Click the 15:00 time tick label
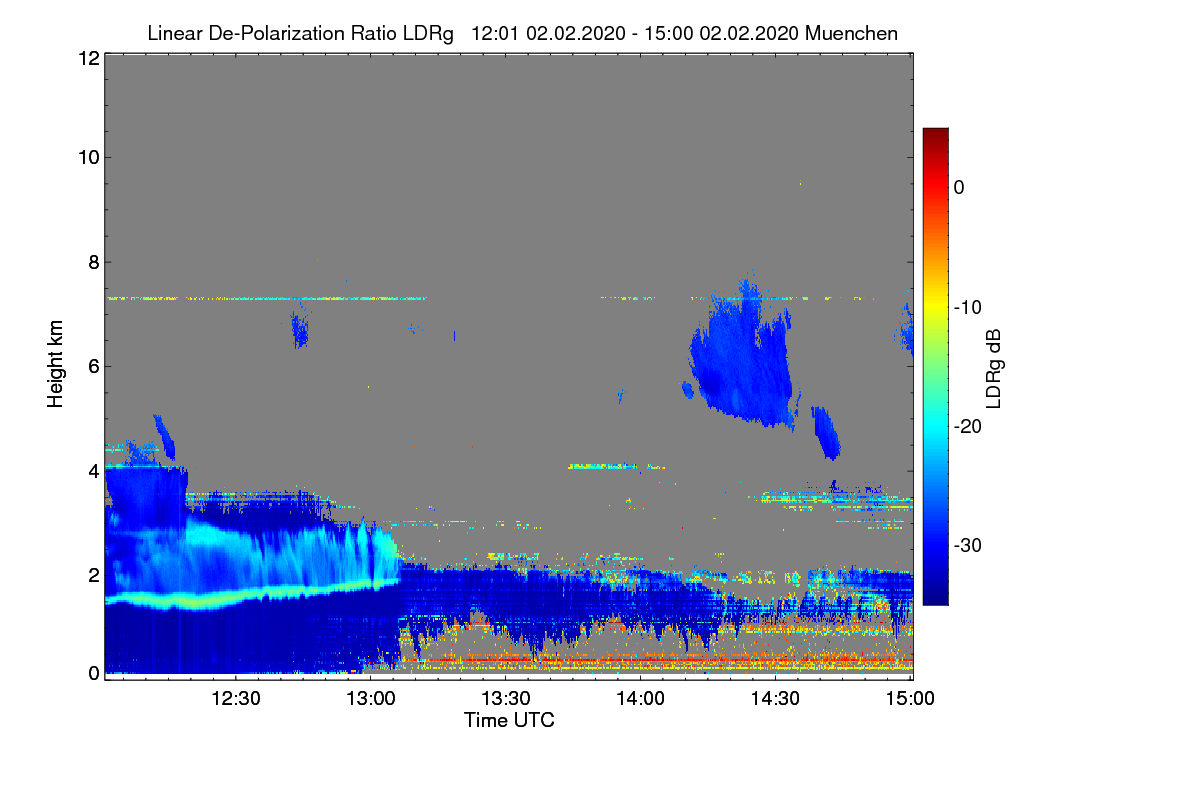The height and width of the screenshot is (800, 1200). [911, 698]
